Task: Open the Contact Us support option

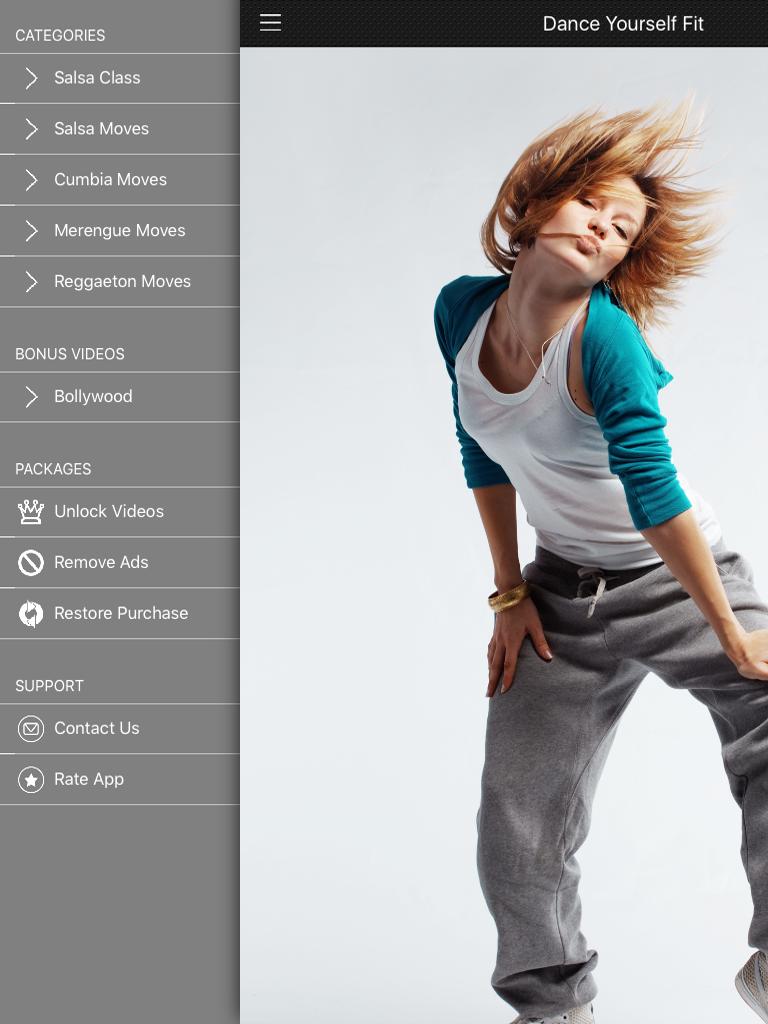Action: [x=120, y=729]
